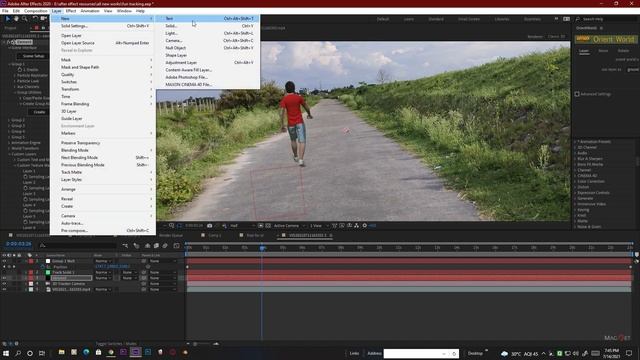Take a snapshot with camera icon
Screen dimensions: 640x360
209,226
